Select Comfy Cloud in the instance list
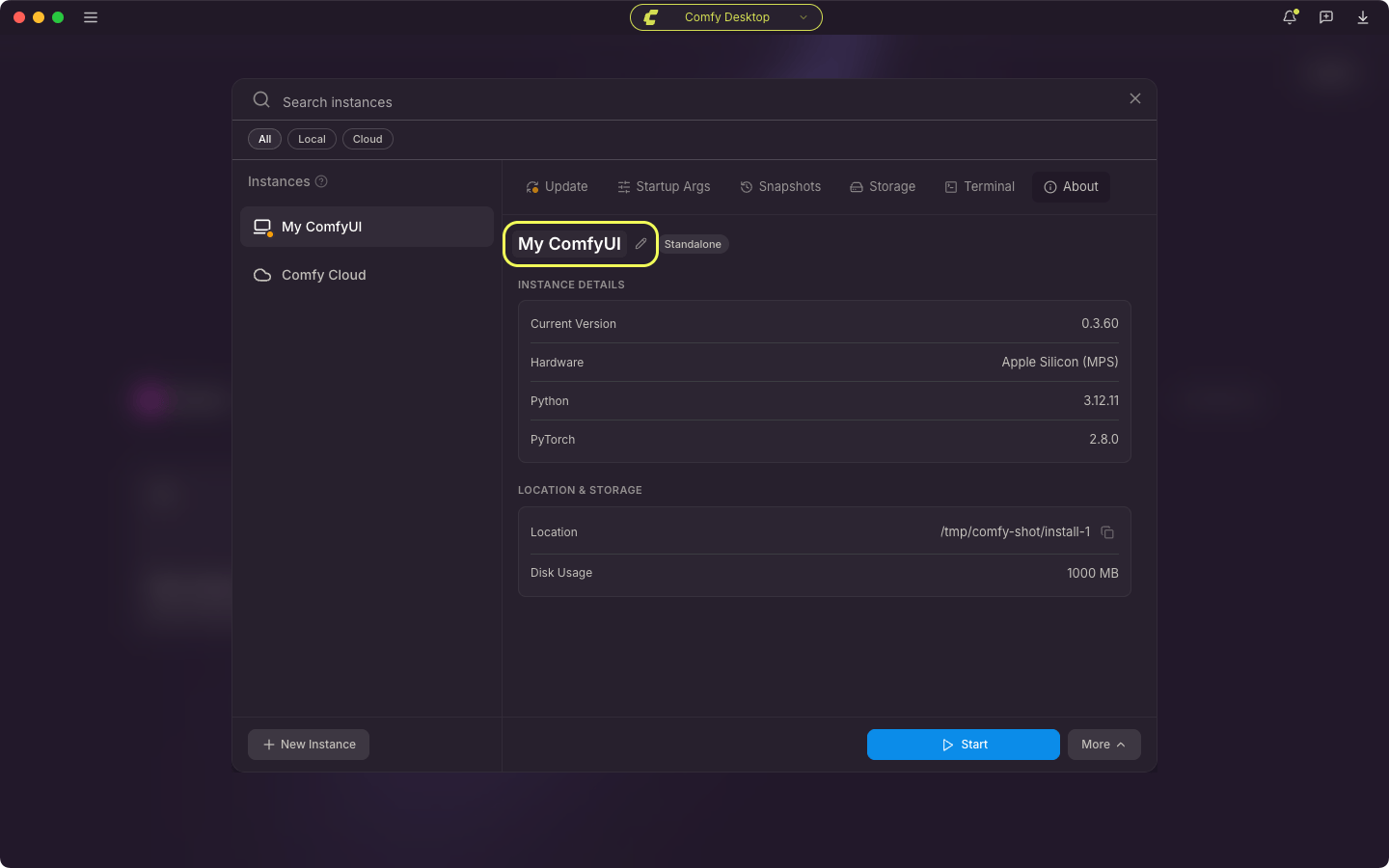1389x868 pixels. coord(367,275)
